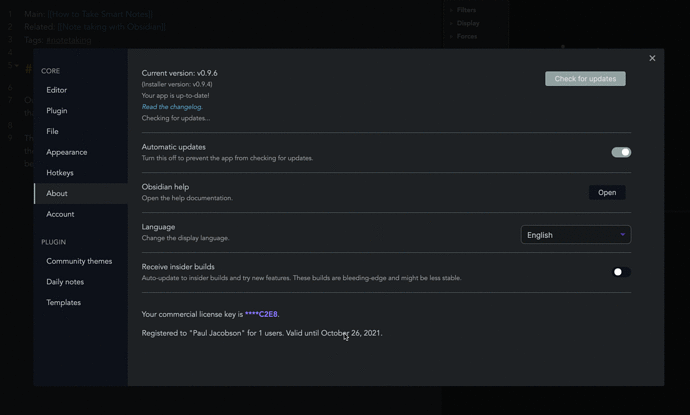This screenshot has height=415, width=690.
Task: Close the settings dialog with the X
Action: [652, 58]
